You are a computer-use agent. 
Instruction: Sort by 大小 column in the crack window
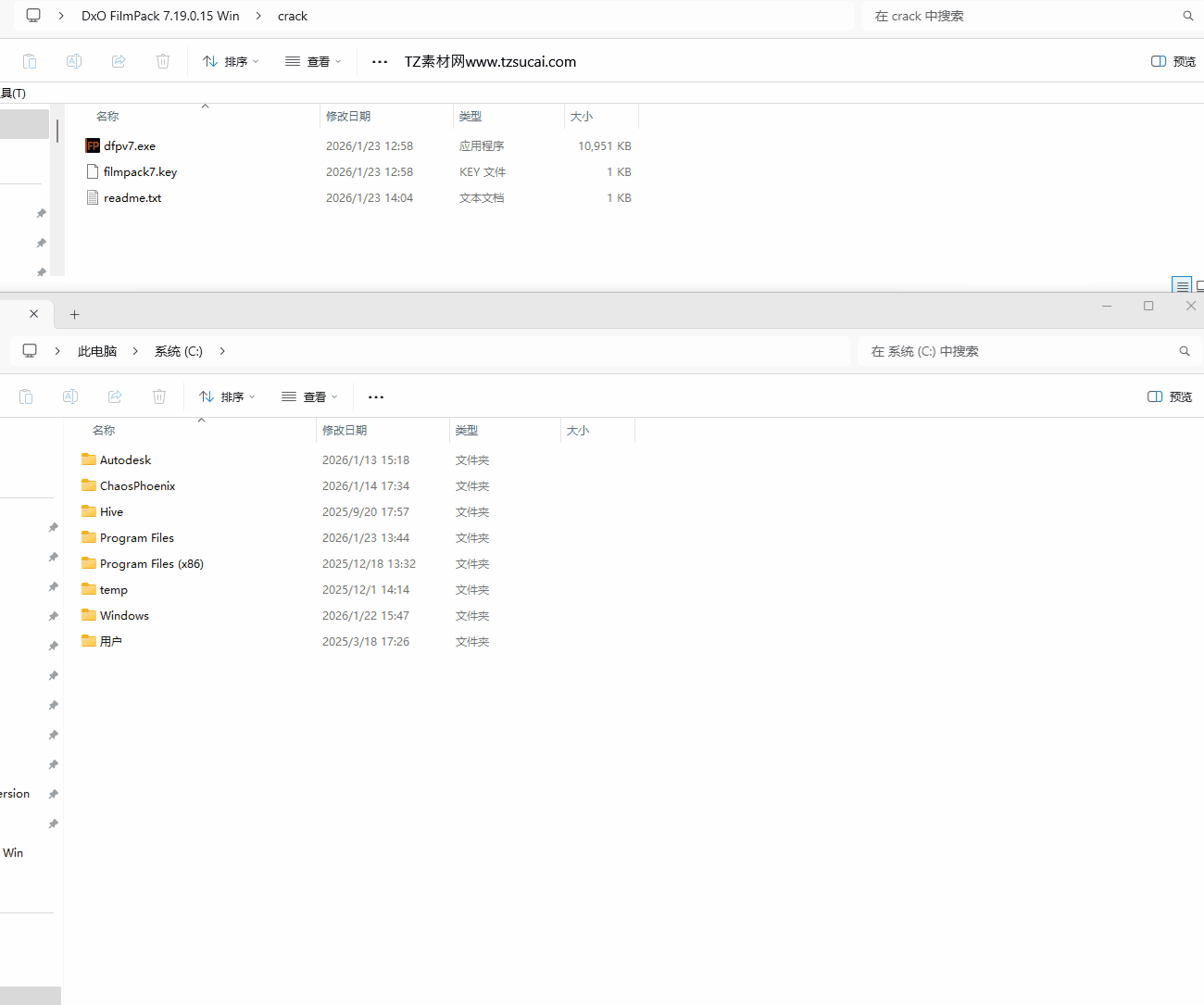582,117
